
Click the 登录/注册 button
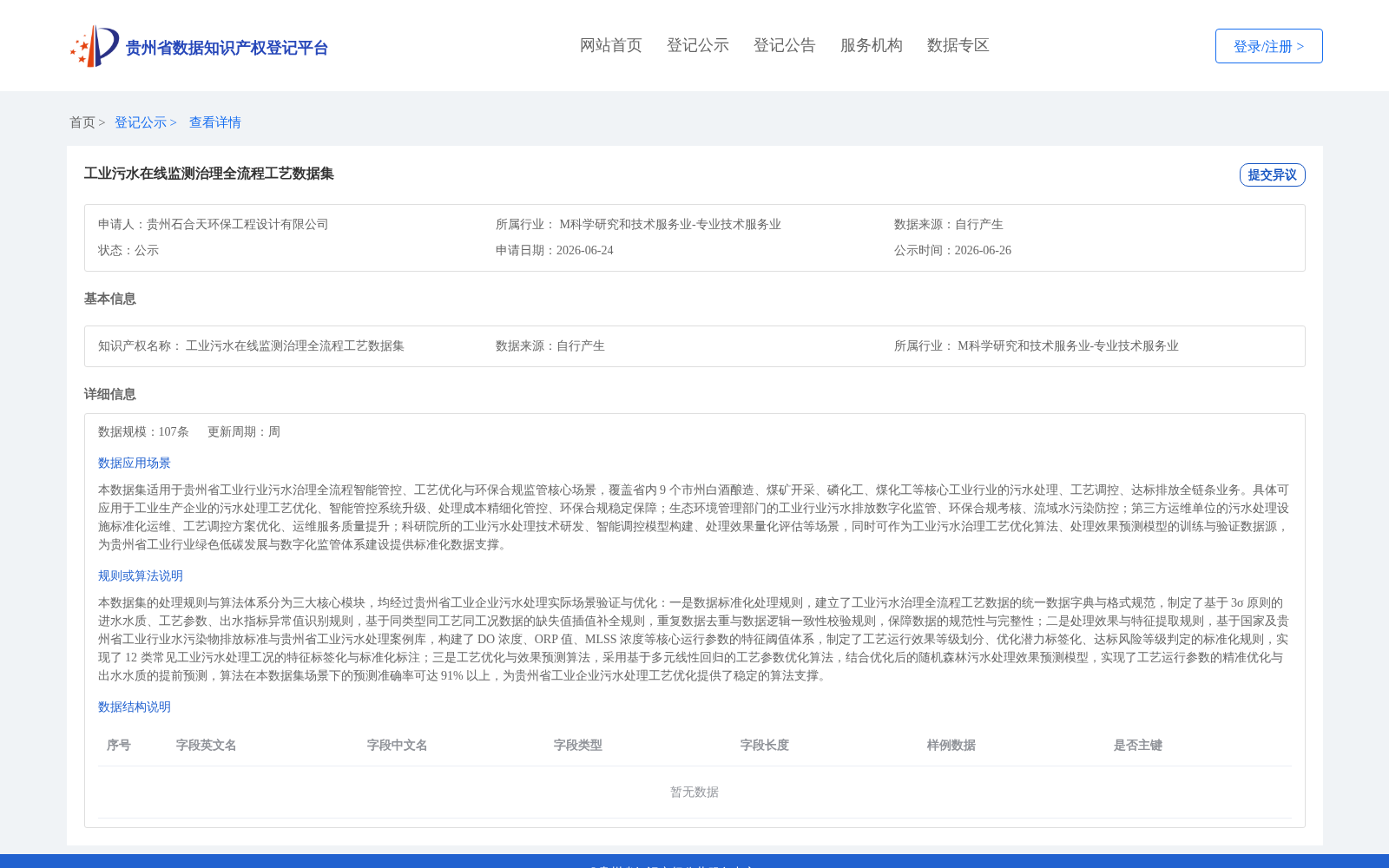coord(1269,46)
